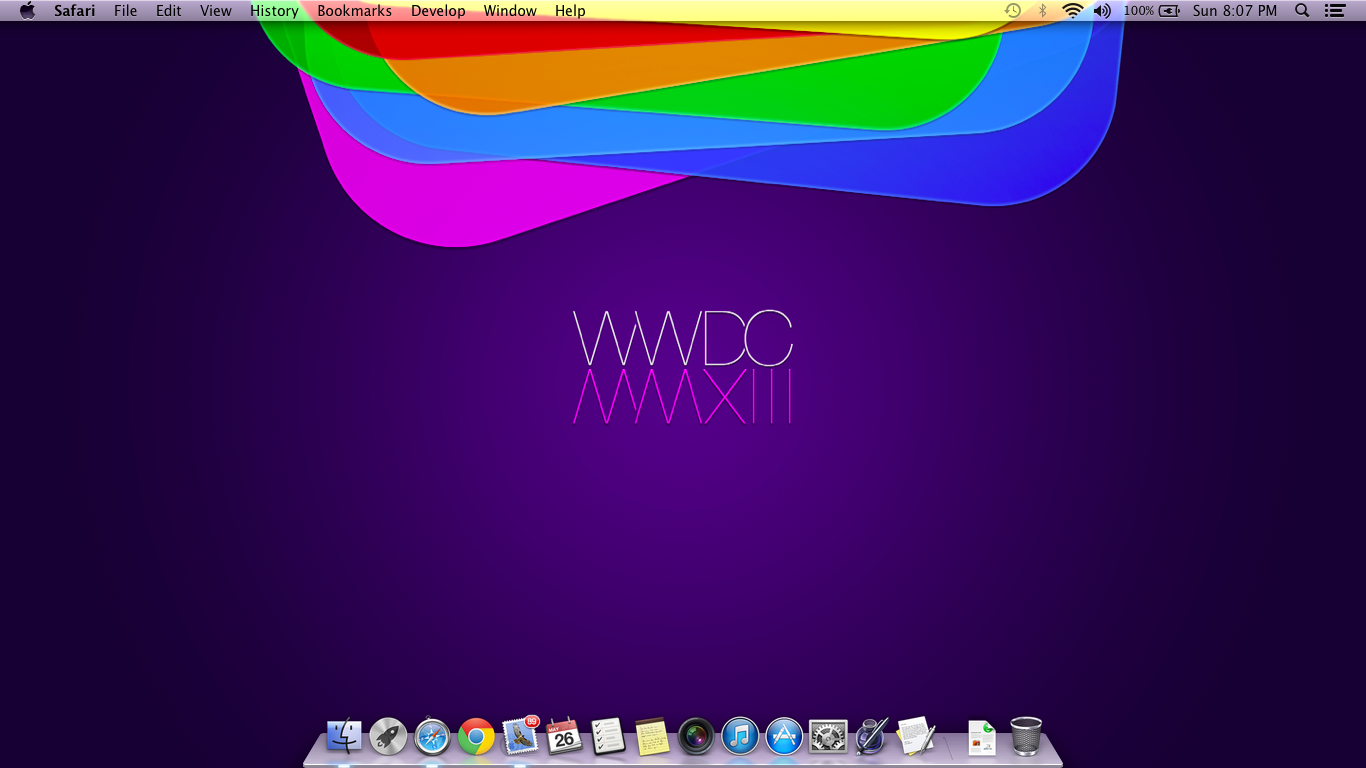Open TextEdit paper and pen icon

coord(916,737)
